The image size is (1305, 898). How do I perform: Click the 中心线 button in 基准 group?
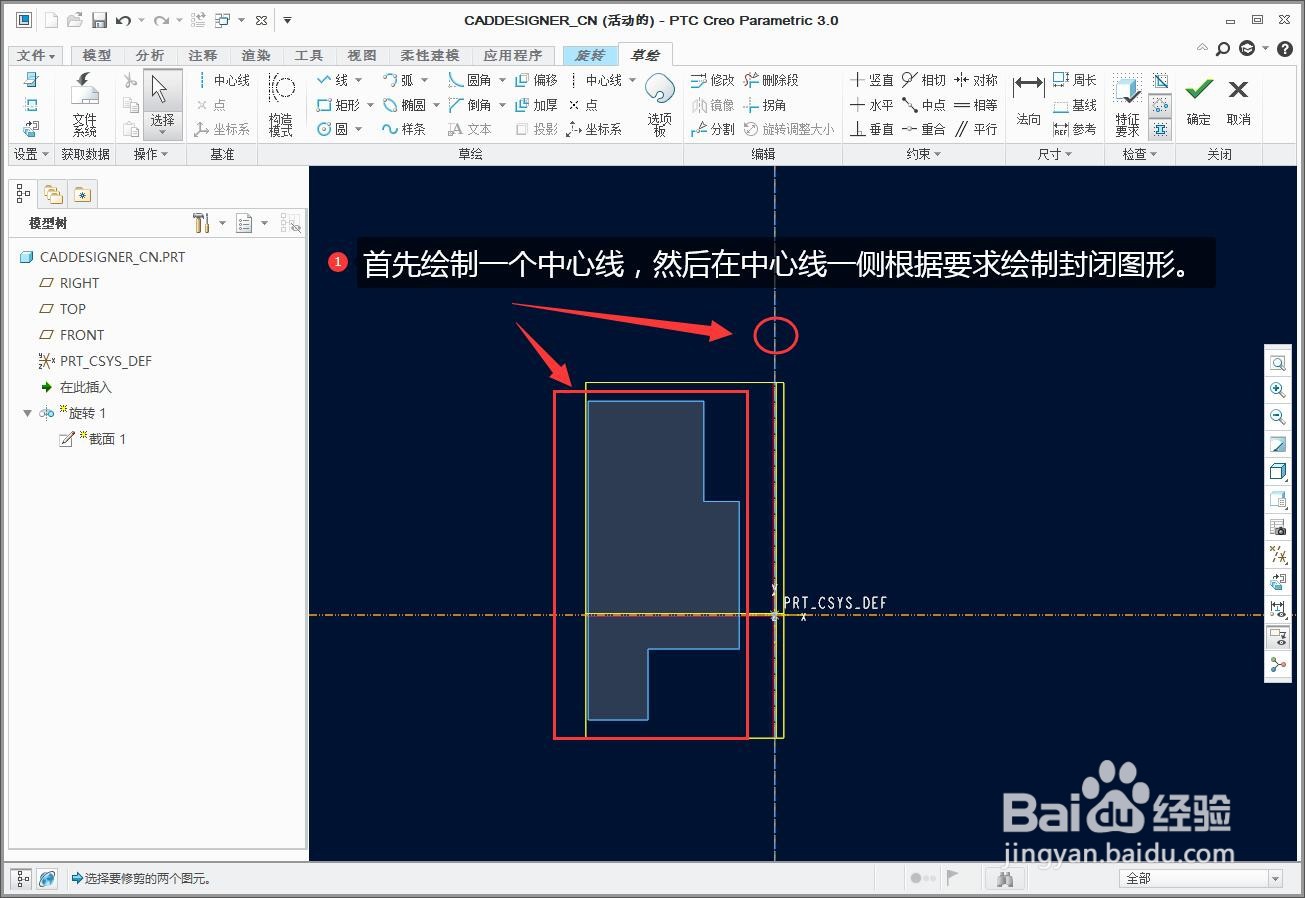coord(222,80)
